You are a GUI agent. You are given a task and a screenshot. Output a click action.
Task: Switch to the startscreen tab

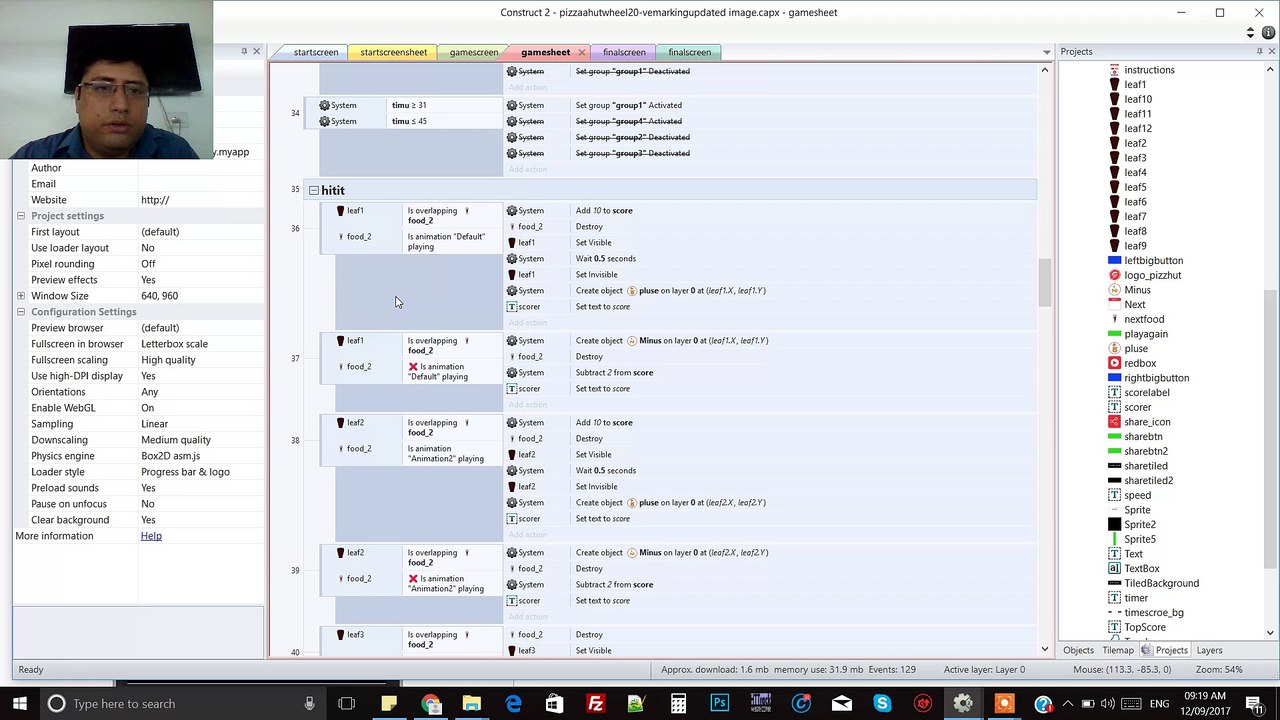pos(315,52)
